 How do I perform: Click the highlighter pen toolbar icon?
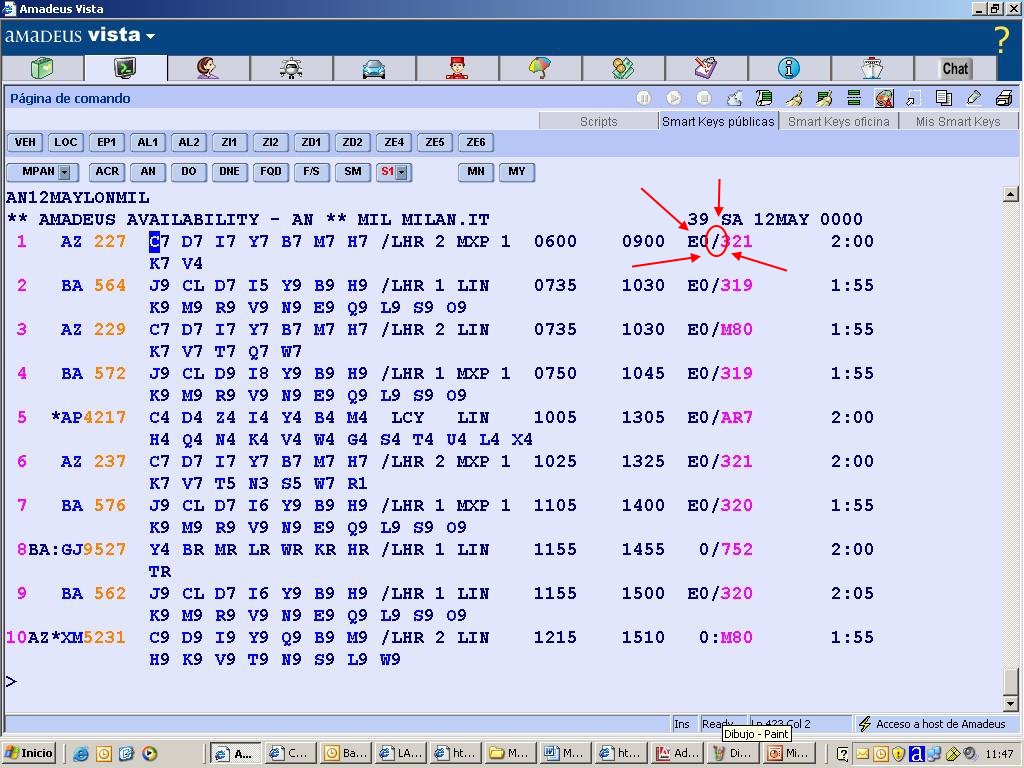[x=974, y=98]
